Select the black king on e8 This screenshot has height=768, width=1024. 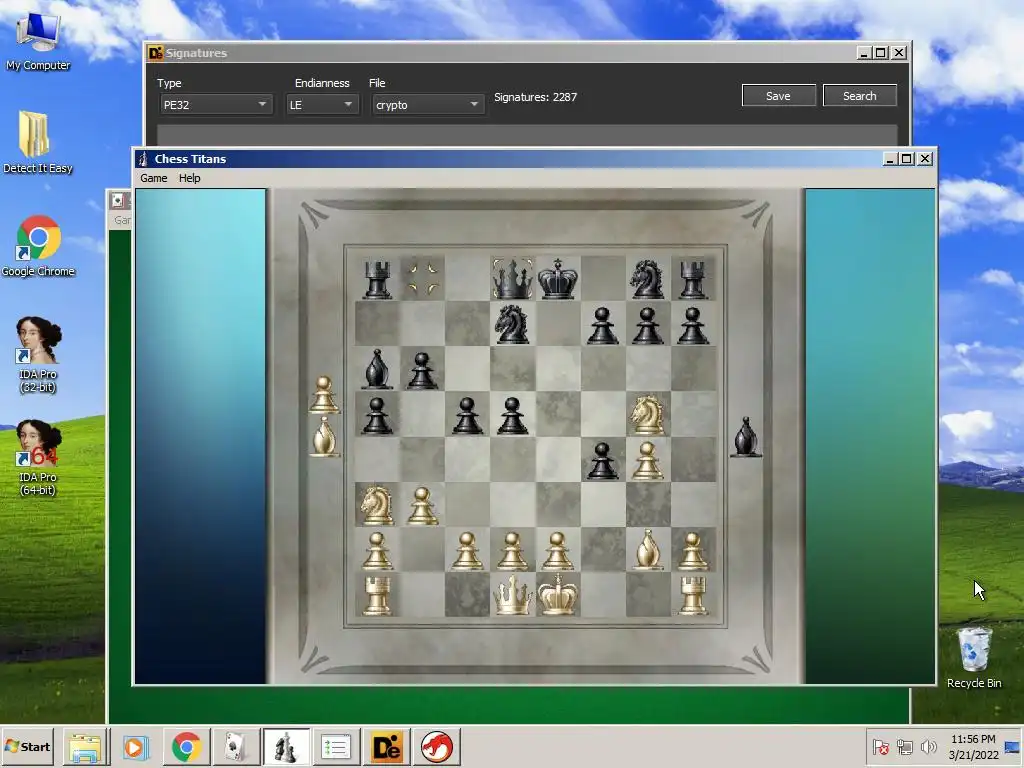pos(557,279)
